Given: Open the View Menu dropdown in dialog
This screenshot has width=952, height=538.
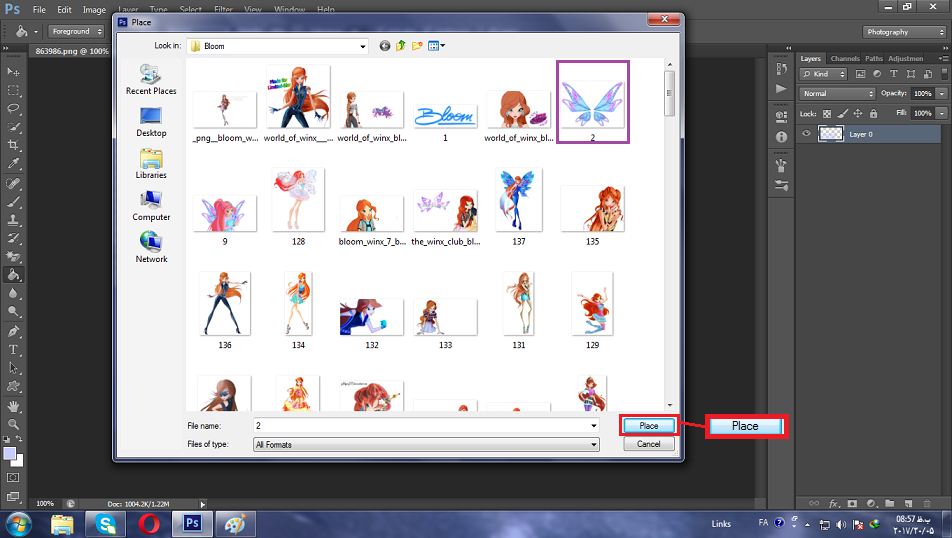Looking at the screenshot, I should (x=437, y=46).
